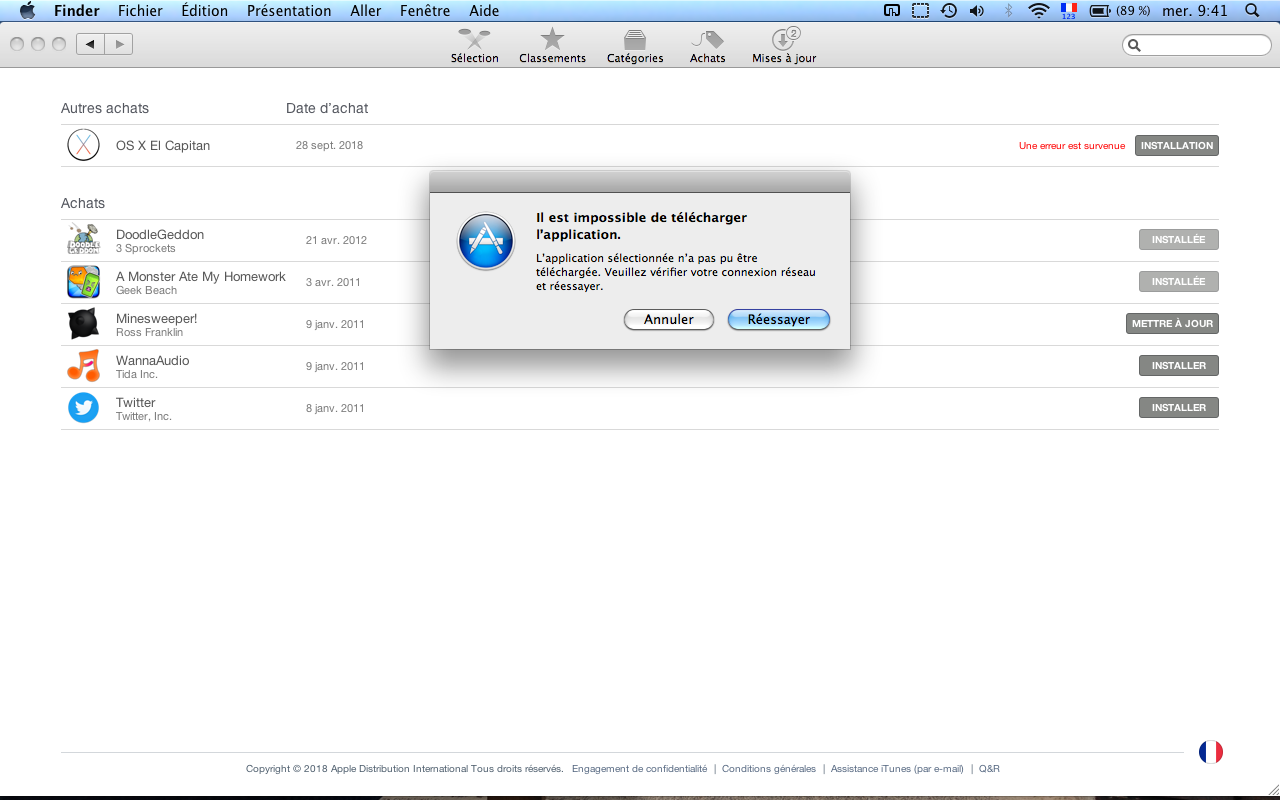Click the French flag country selector
The height and width of the screenshot is (800, 1280).
tap(1210, 752)
